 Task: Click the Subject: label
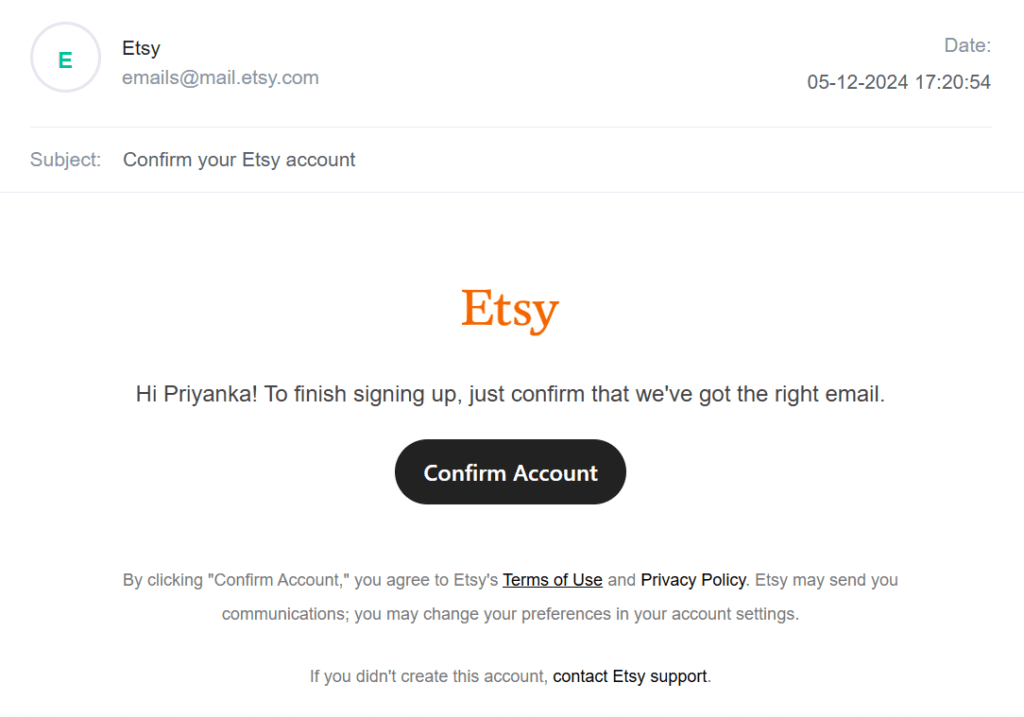(65, 159)
